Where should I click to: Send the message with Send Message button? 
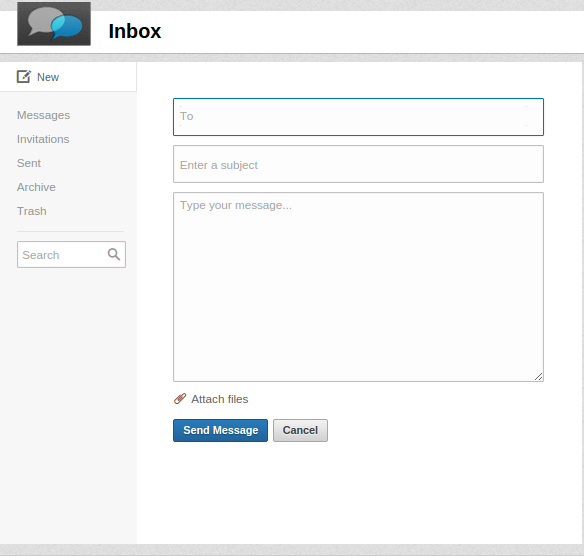pos(220,430)
